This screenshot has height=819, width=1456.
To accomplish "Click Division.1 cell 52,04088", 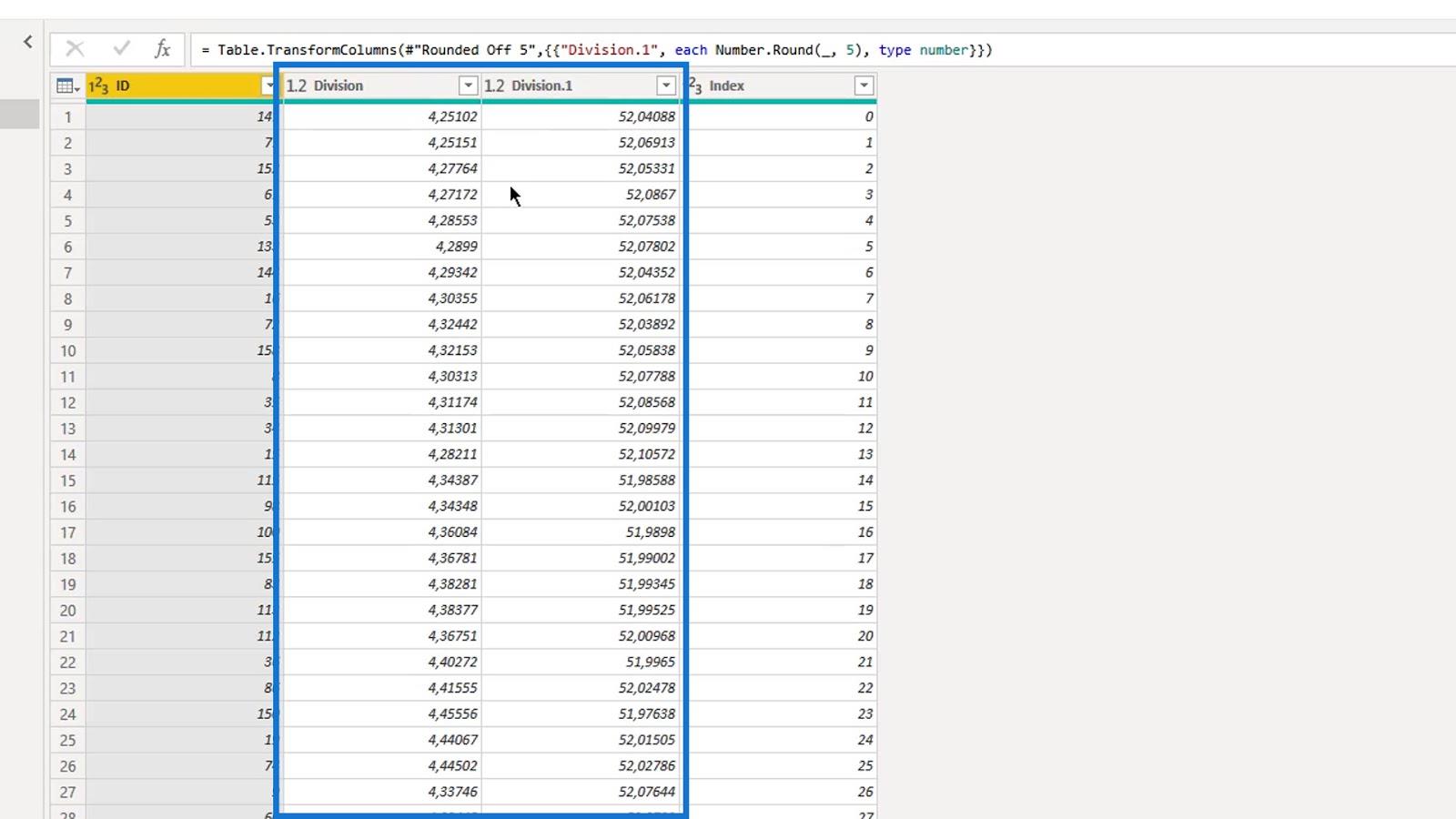I will coord(581,116).
